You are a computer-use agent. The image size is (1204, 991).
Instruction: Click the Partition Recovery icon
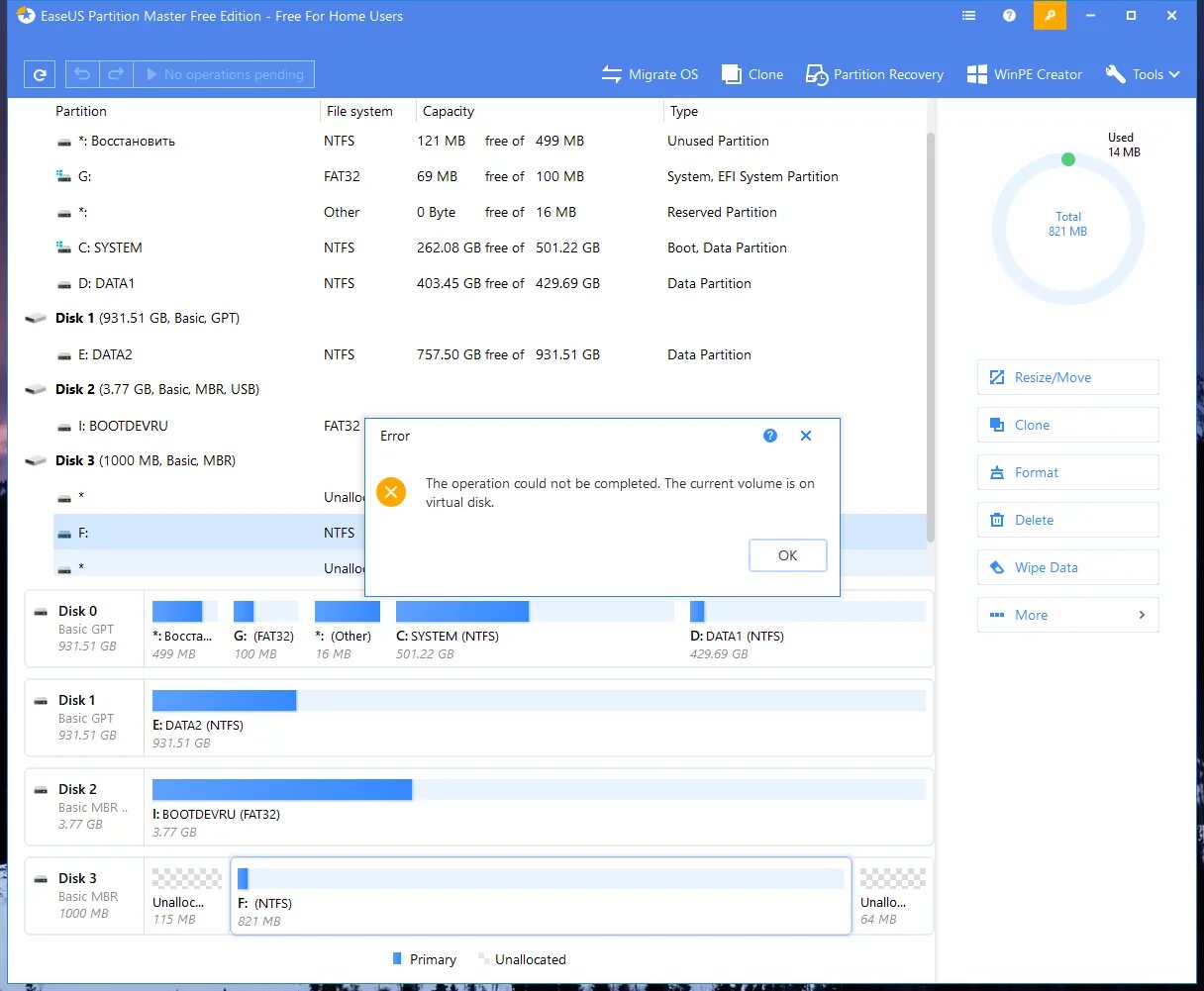(x=817, y=74)
